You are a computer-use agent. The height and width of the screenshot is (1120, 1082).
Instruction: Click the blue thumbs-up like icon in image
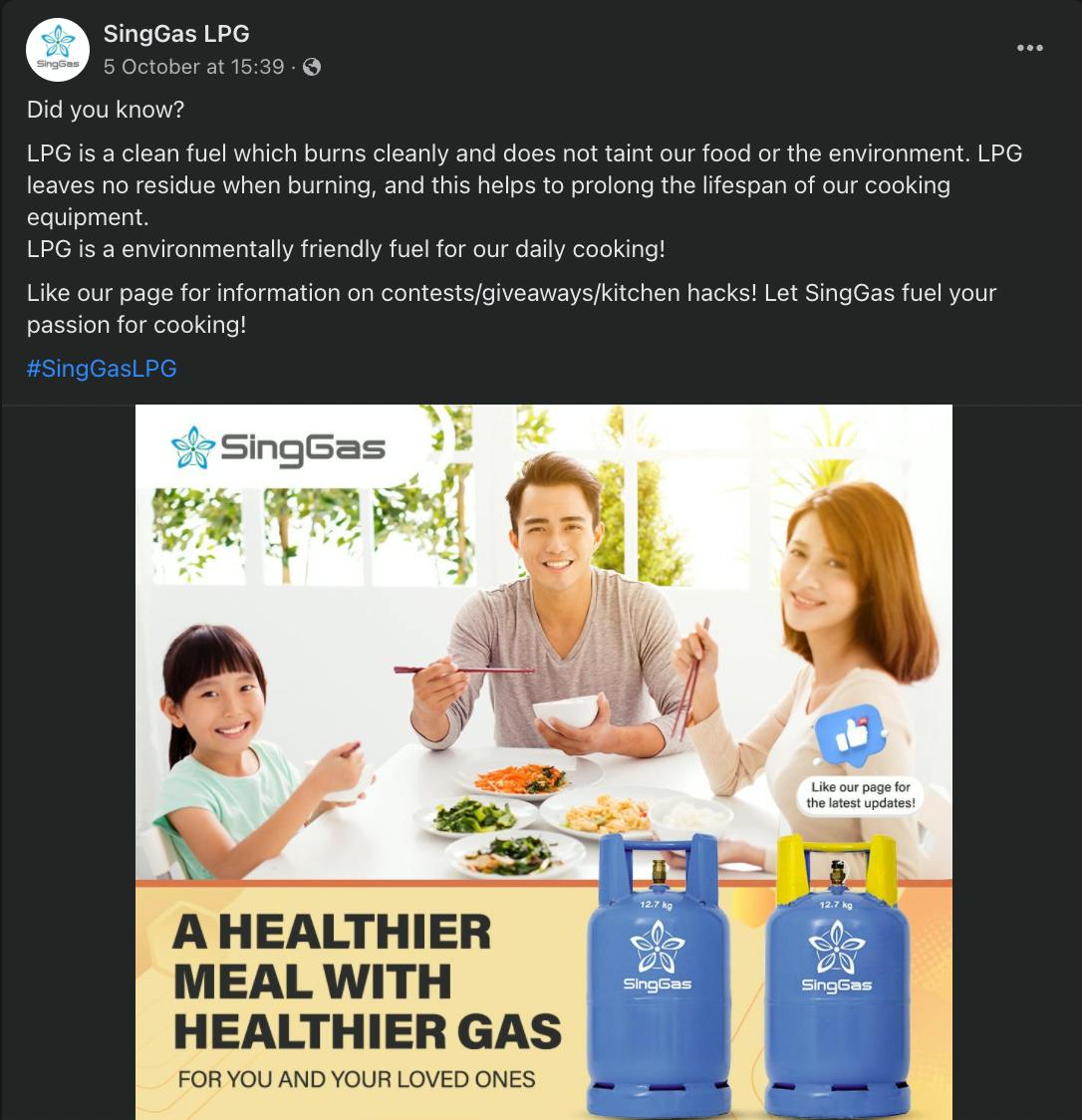(850, 735)
